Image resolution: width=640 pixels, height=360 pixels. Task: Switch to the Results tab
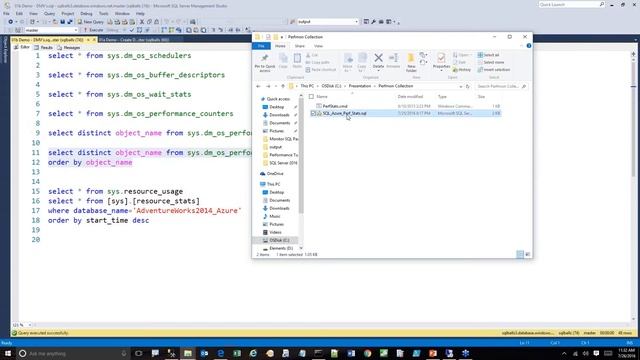pyautogui.click(x=43, y=48)
